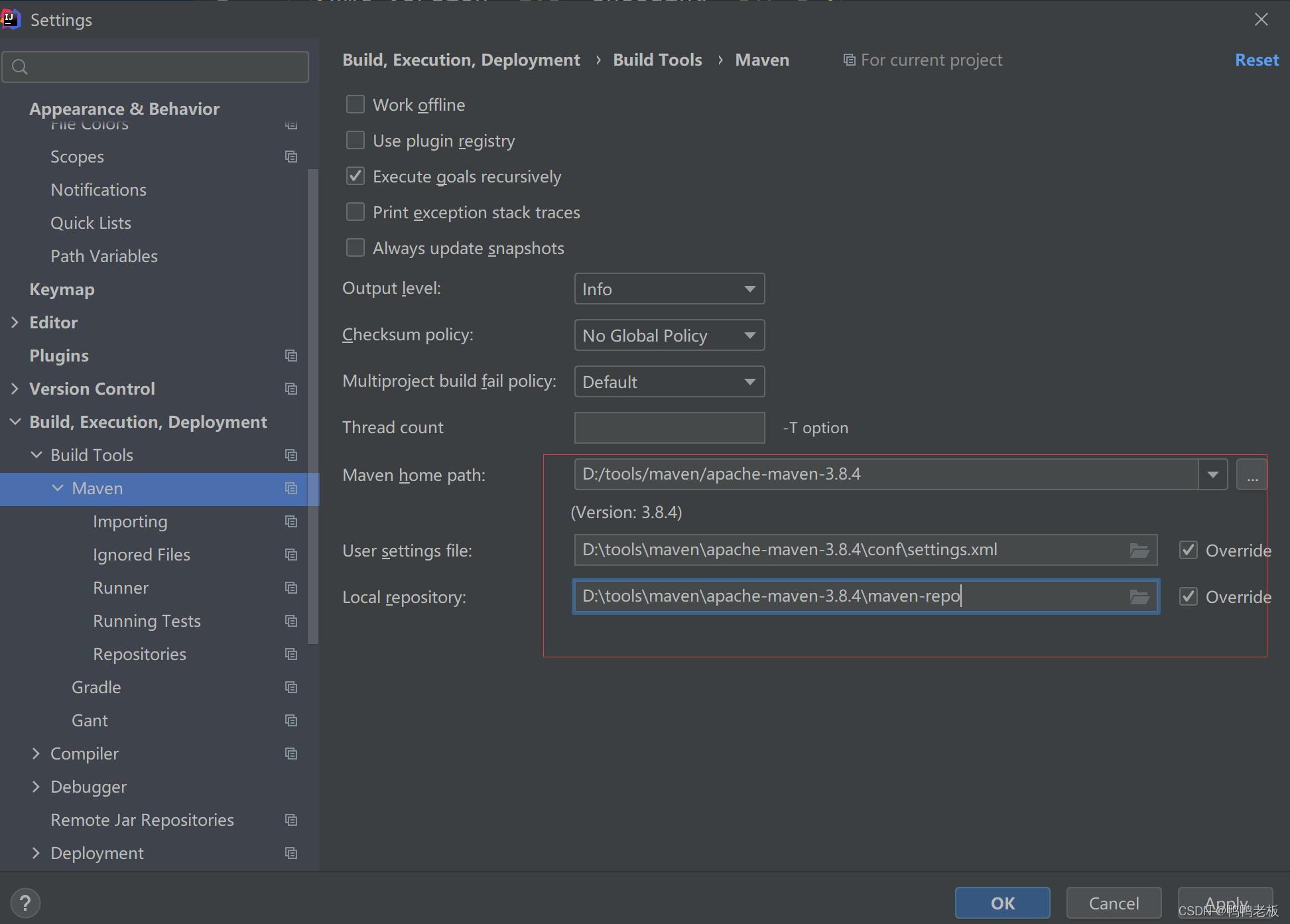Uncheck Execute goals recursively
The width and height of the screenshot is (1290, 924).
(x=355, y=176)
